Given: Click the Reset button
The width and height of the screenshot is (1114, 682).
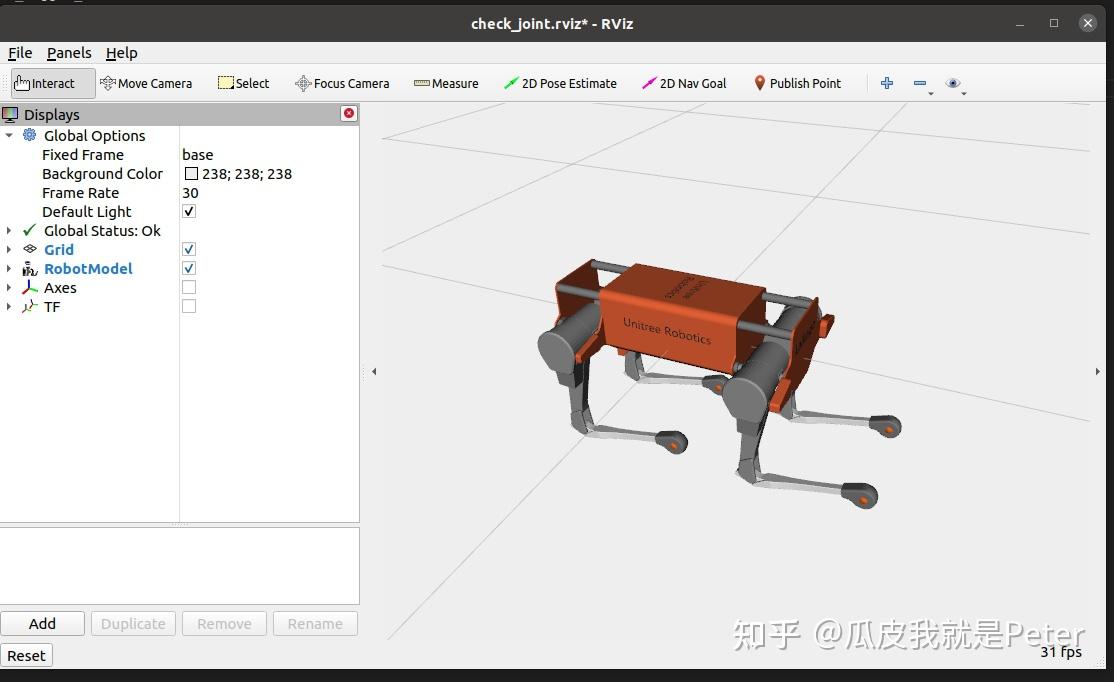Looking at the screenshot, I should [26, 656].
